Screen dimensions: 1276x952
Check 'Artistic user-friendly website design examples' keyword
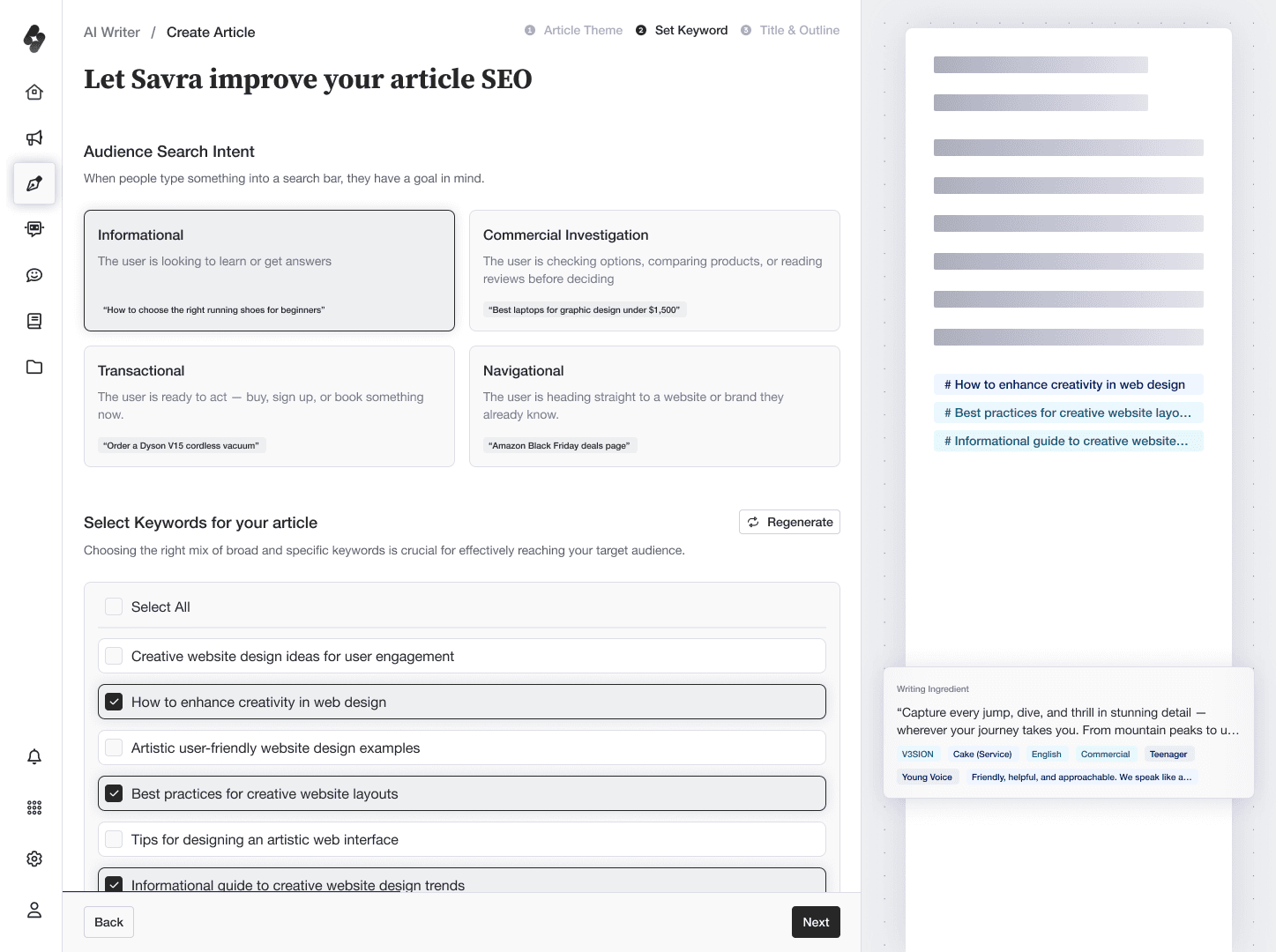click(x=114, y=747)
